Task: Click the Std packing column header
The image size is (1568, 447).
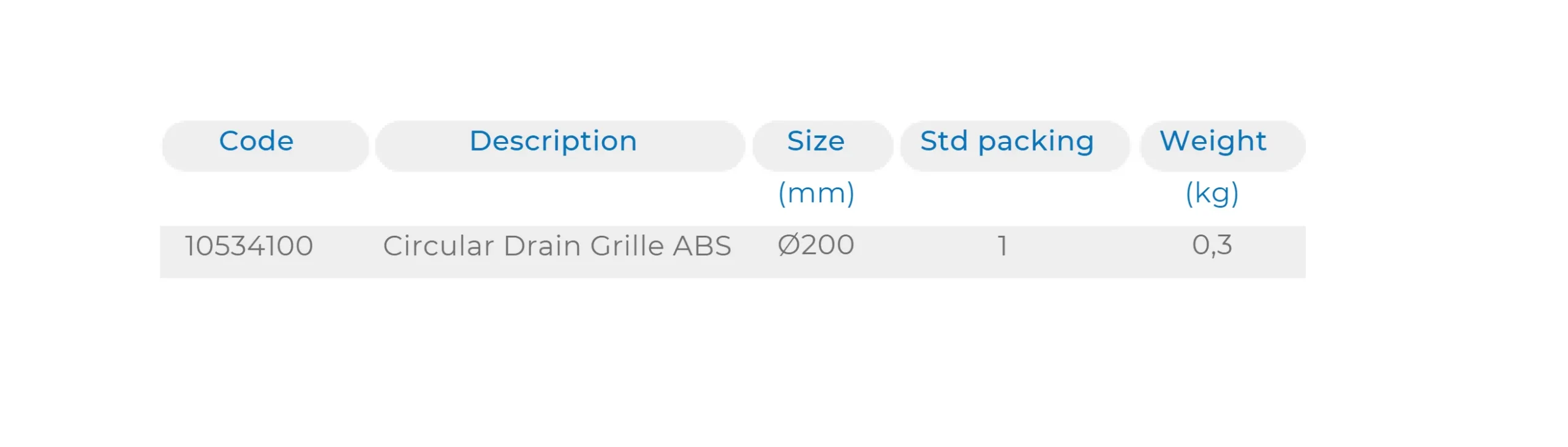Action: tap(1006, 141)
